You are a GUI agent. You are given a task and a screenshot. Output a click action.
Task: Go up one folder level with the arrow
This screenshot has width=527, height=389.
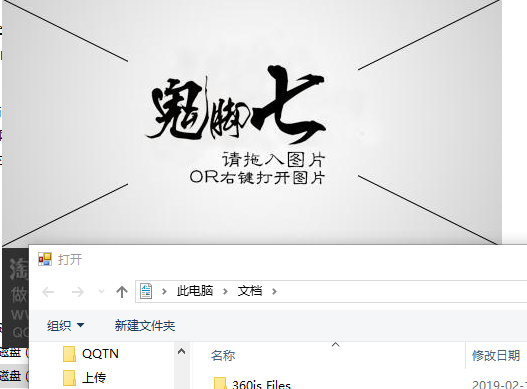[x=122, y=292]
